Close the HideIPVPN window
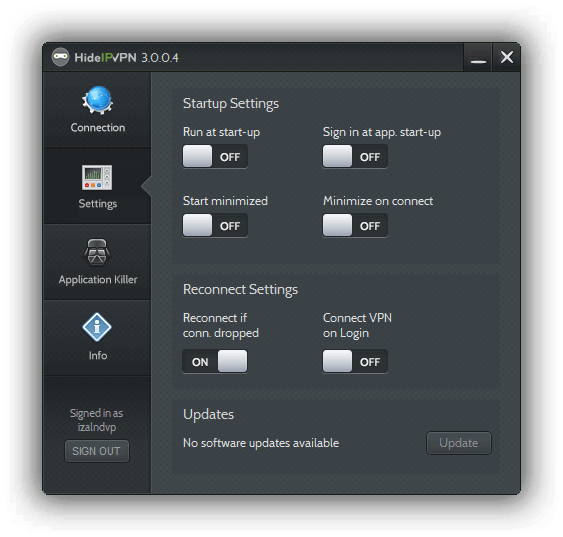Screen dimensions: 563x537 click(x=507, y=57)
